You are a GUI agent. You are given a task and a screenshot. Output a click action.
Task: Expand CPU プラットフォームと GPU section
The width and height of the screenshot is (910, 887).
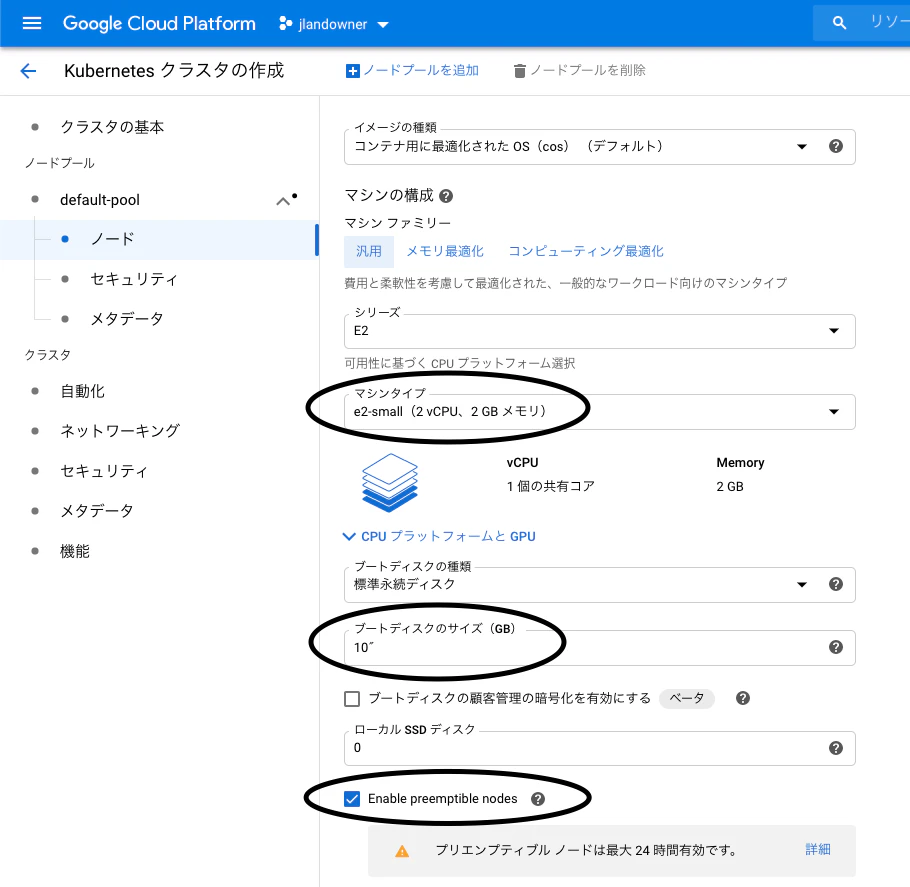point(439,536)
